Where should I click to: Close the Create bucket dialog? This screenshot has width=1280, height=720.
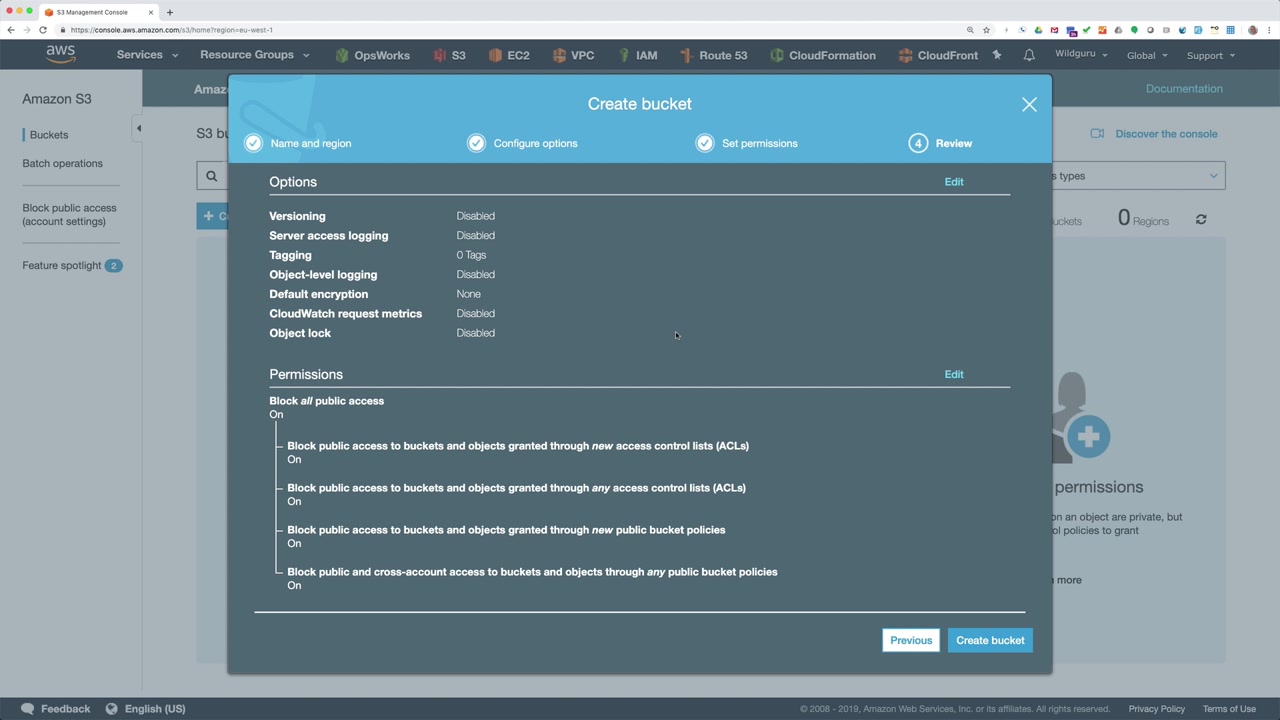pyautogui.click(x=1029, y=104)
